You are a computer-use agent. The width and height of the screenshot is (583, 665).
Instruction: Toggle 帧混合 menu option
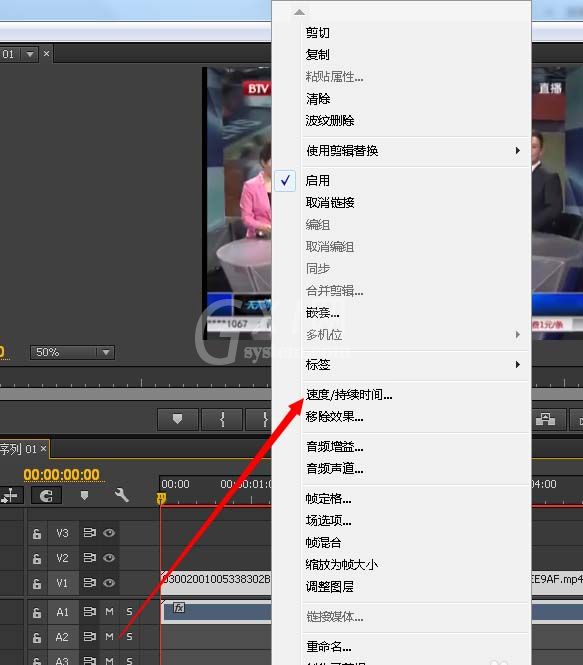point(324,542)
